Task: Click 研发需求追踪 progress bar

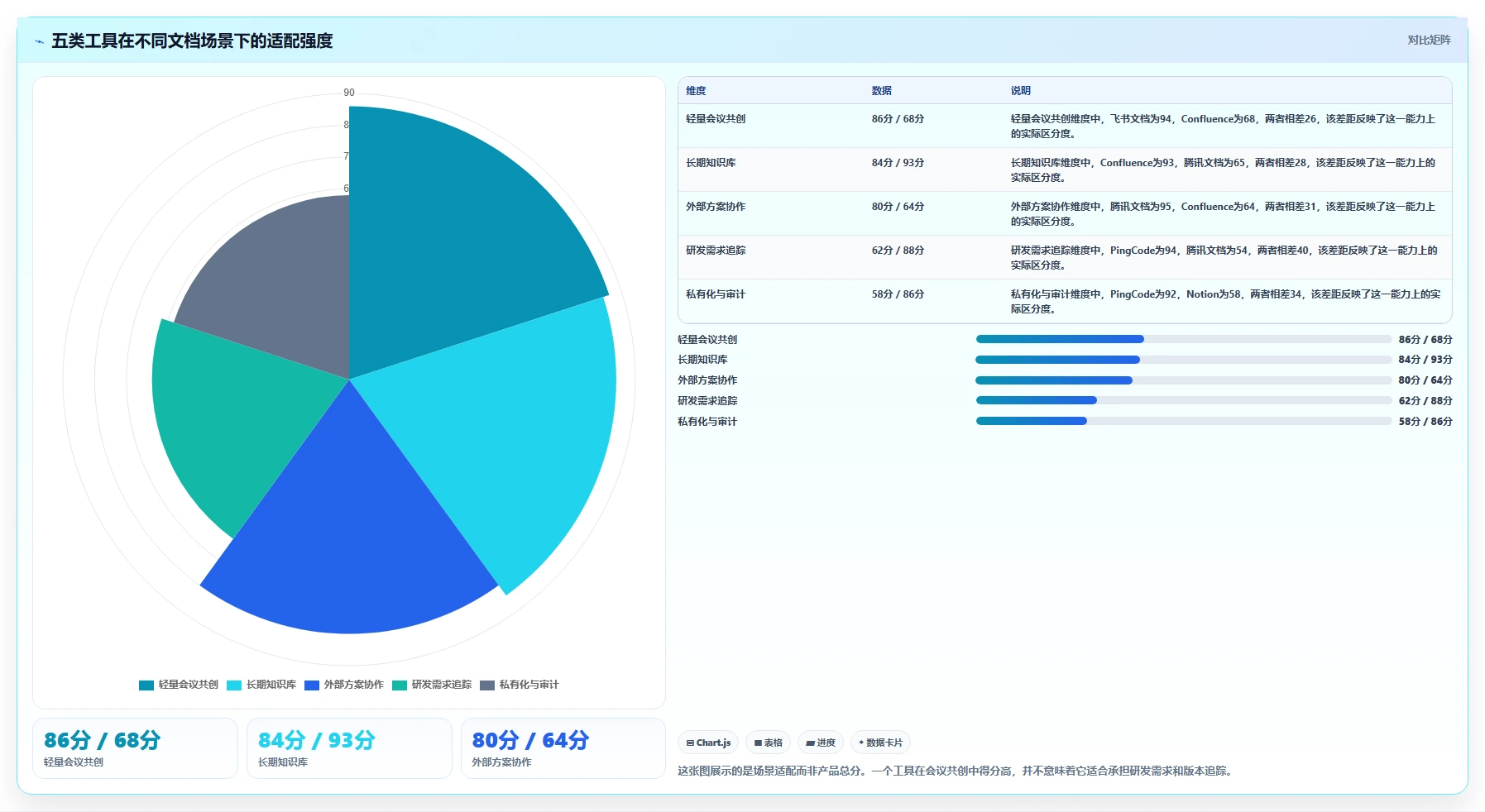Action: click(x=1184, y=400)
